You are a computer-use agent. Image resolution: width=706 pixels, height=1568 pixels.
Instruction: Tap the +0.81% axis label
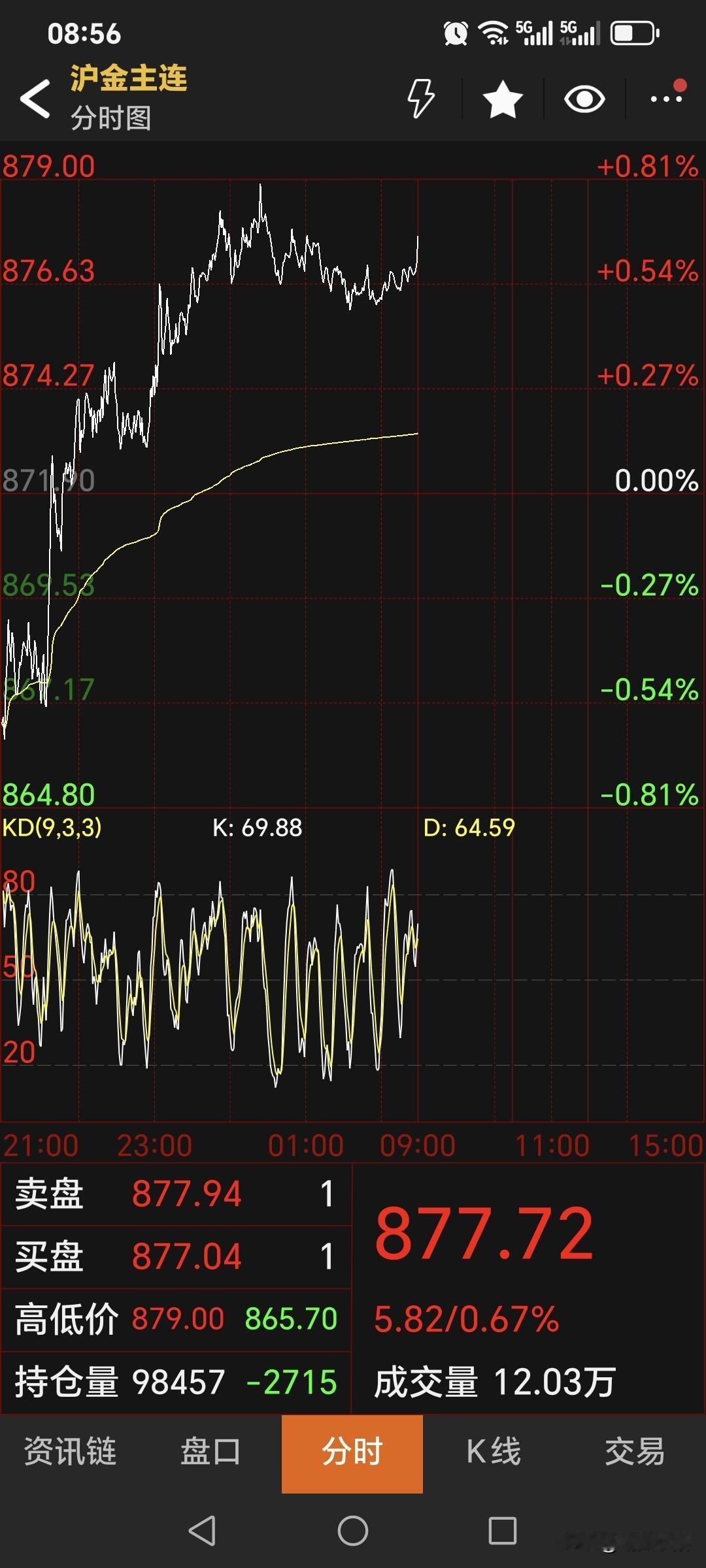(648, 167)
